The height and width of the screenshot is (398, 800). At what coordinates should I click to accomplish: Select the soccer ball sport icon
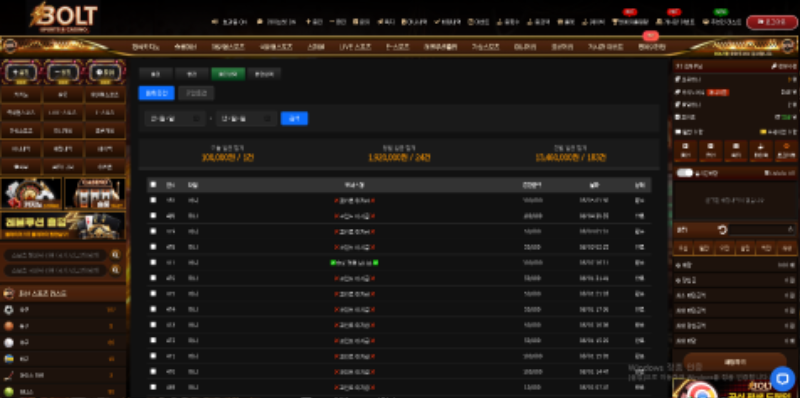pyautogui.click(x=9, y=310)
